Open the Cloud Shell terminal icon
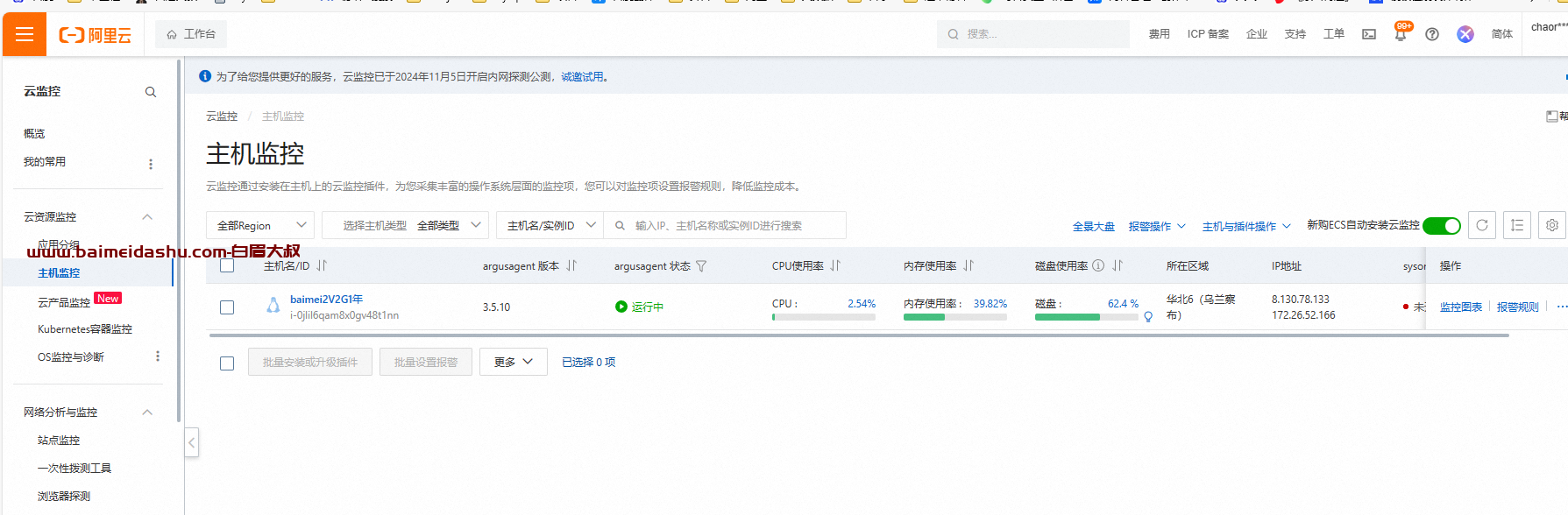 (x=1369, y=34)
